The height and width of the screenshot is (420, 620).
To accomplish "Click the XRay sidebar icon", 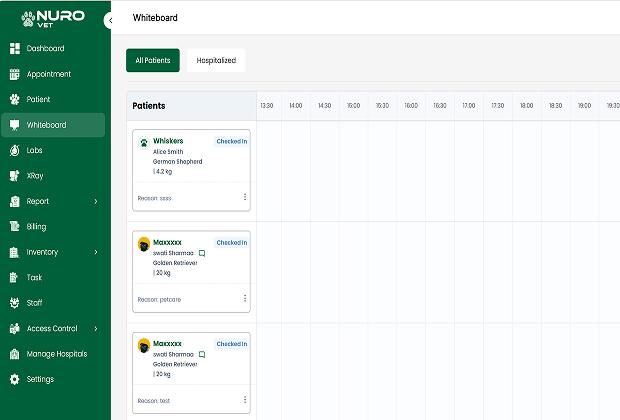I will tap(14, 176).
